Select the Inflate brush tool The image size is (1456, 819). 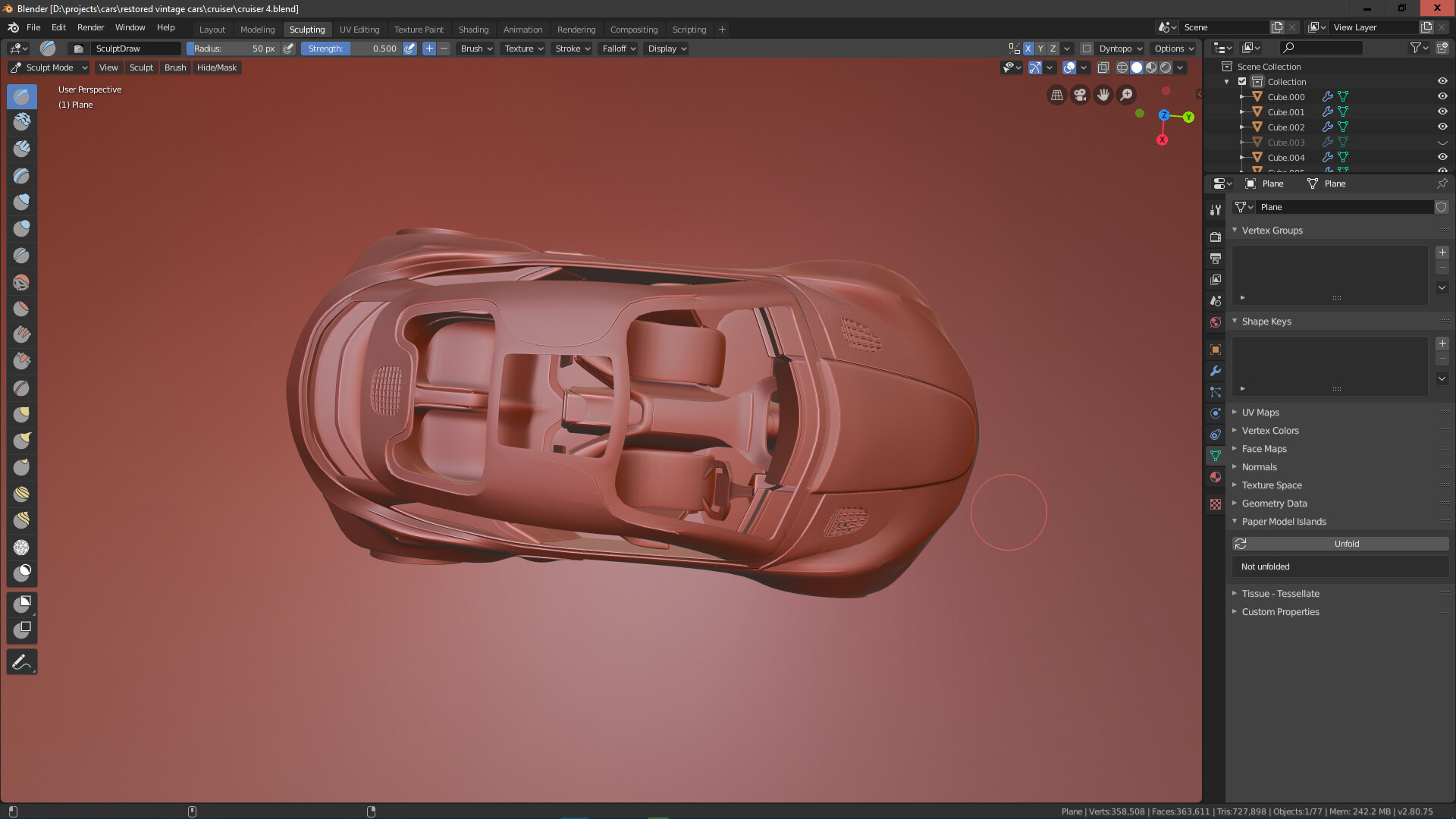tap(22, 202)
